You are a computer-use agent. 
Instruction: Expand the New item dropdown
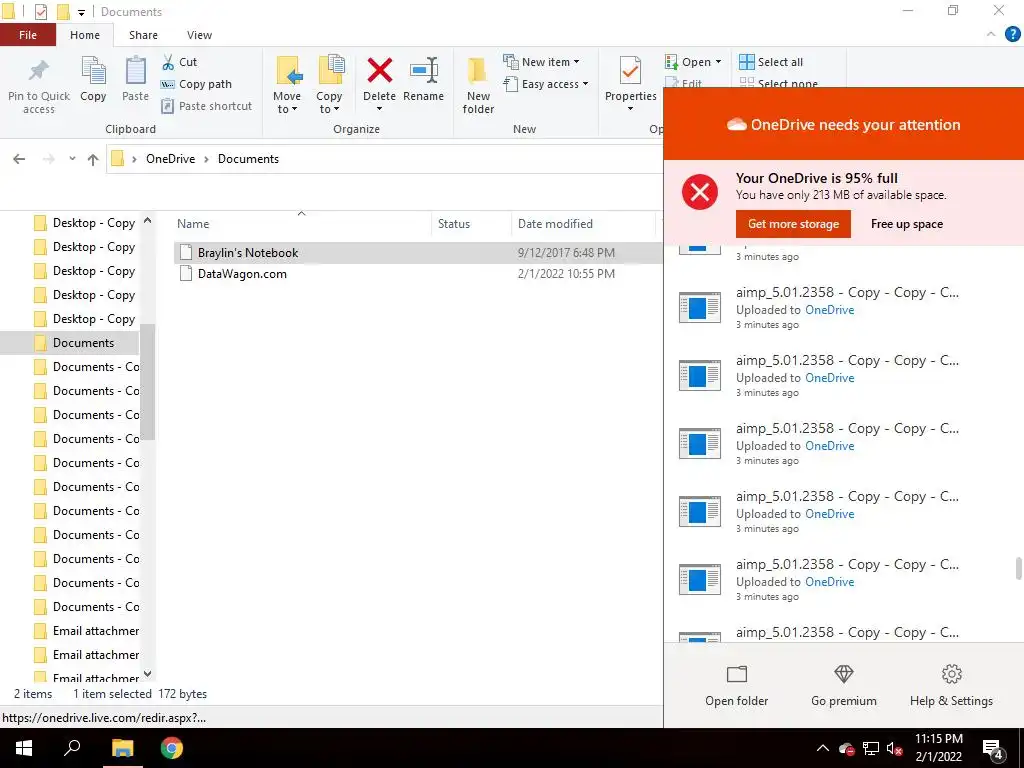pyautogui.click(x=576, y=62)
